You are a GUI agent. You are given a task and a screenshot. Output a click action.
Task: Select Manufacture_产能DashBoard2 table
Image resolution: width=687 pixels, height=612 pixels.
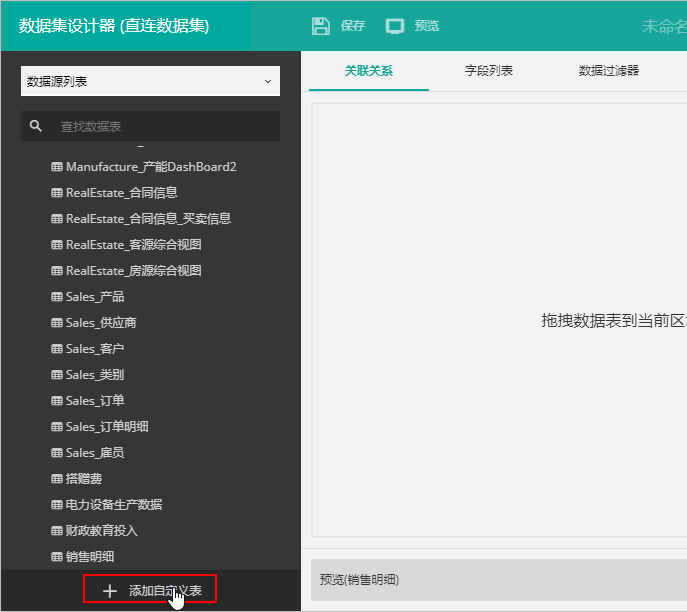150,167
